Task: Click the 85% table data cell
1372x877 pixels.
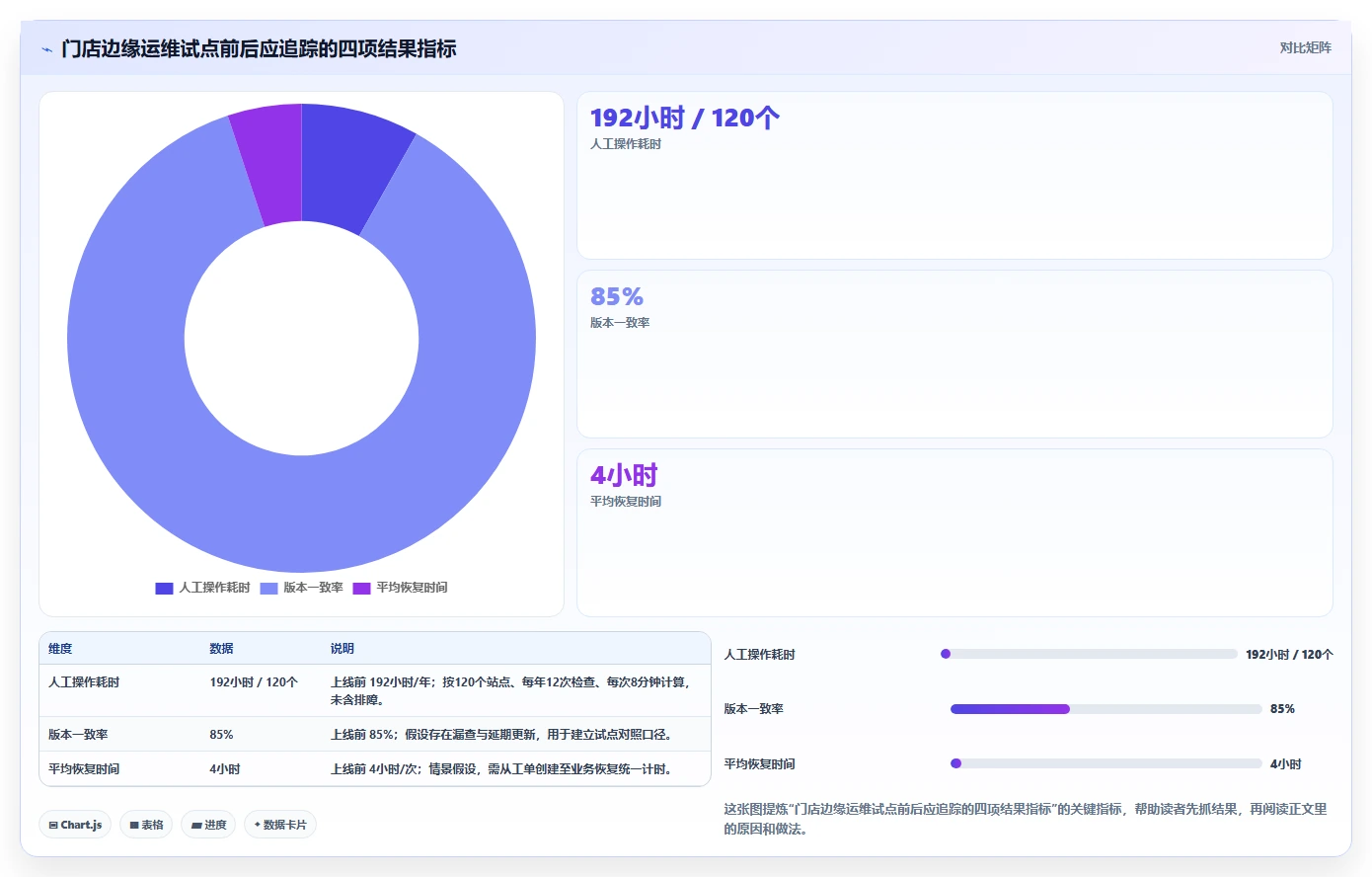Action: pyautogui.click(x=221, y=735)
